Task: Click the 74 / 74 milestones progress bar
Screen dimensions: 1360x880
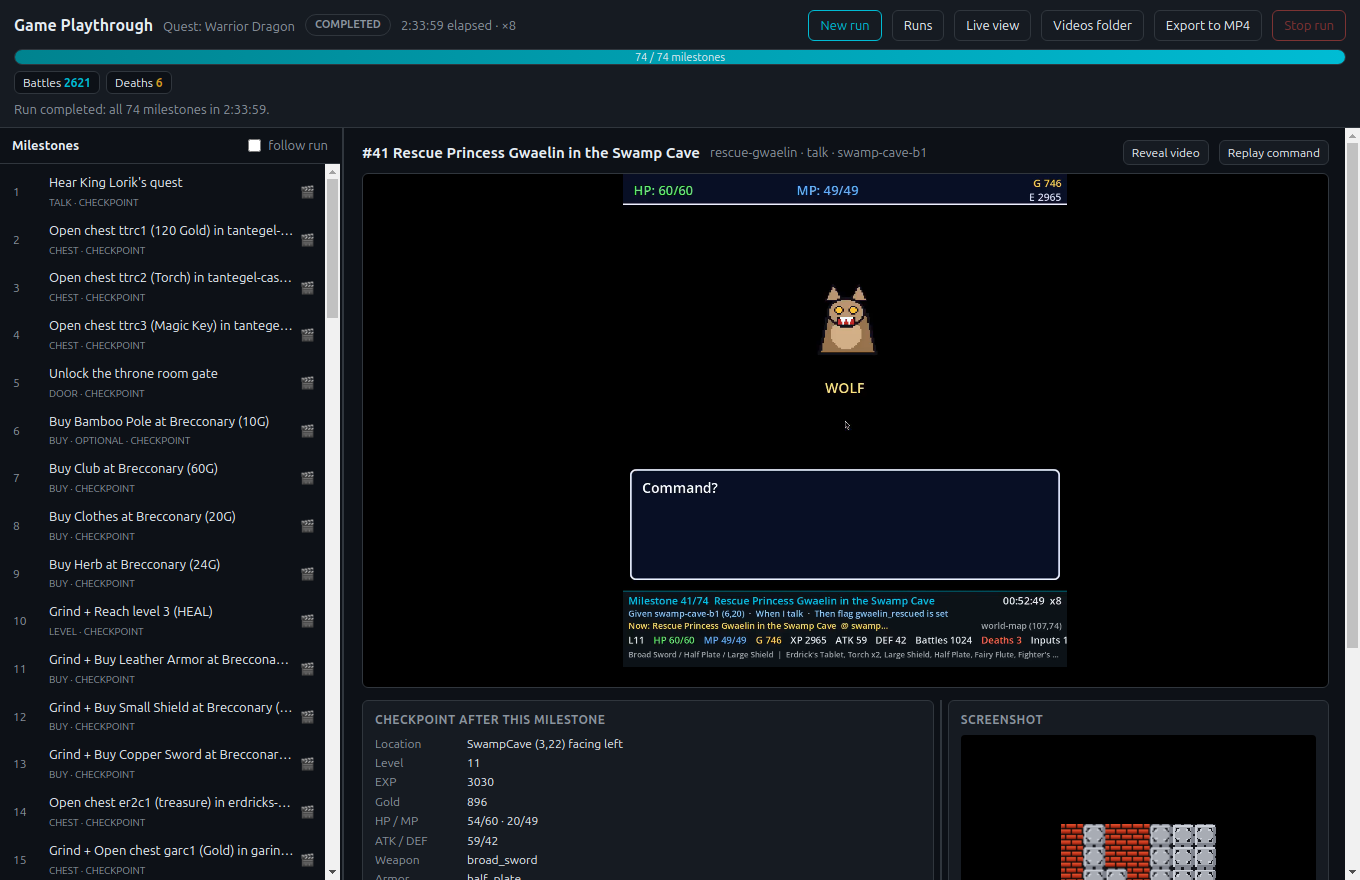Action: click(x=680, y=57)
